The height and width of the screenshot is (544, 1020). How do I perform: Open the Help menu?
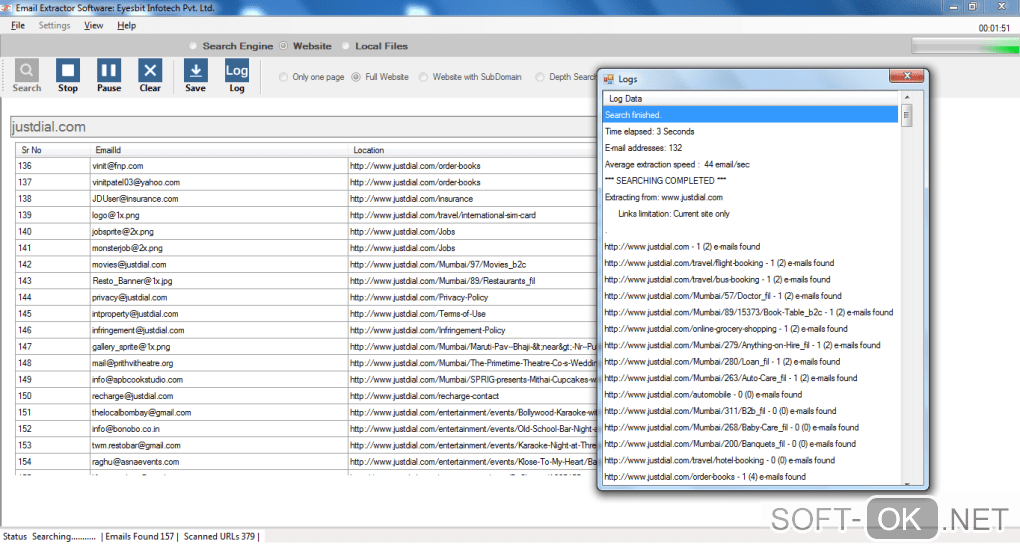coord(126,25)
